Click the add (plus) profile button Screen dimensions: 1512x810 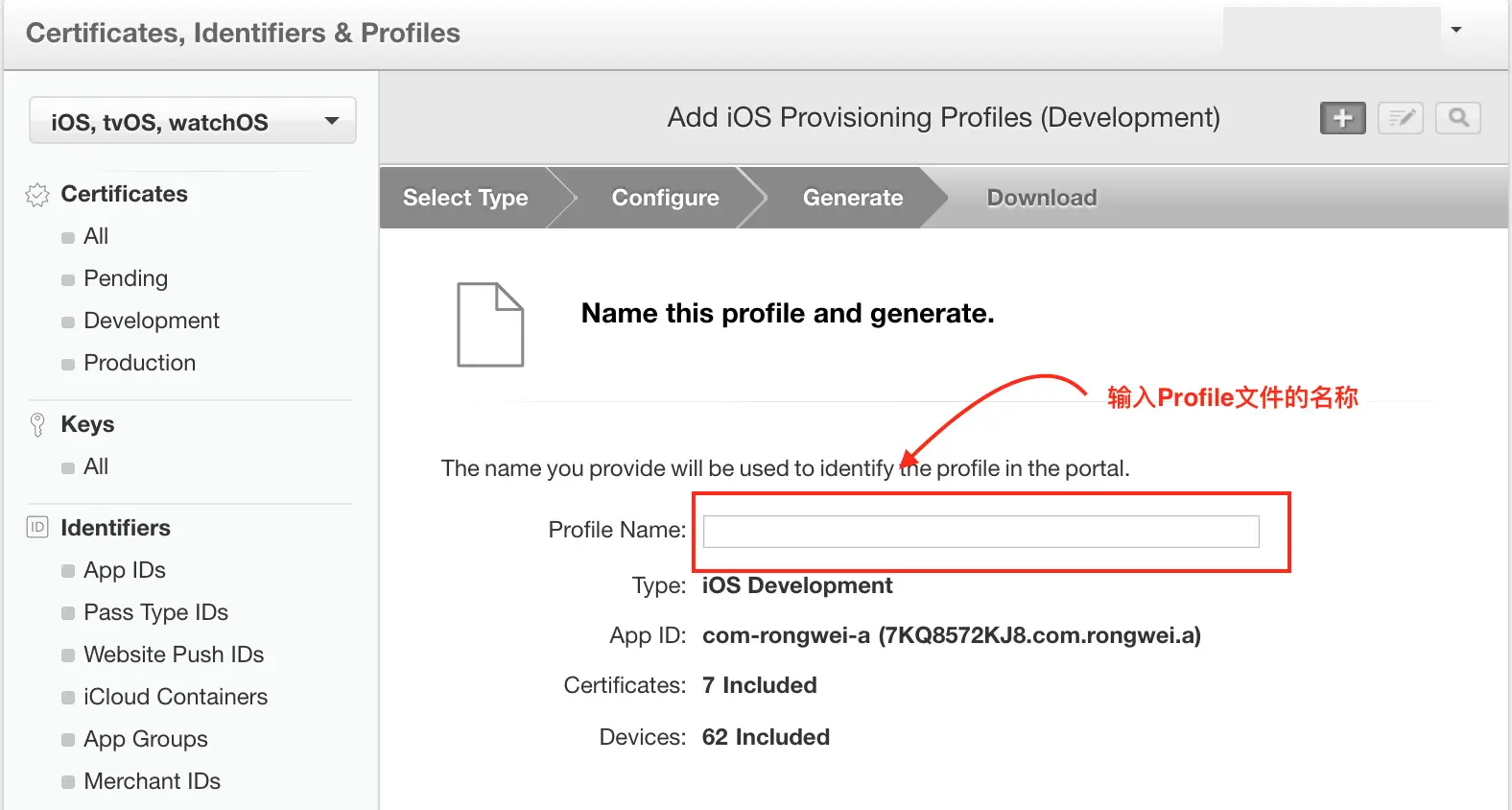[1342, 118]
